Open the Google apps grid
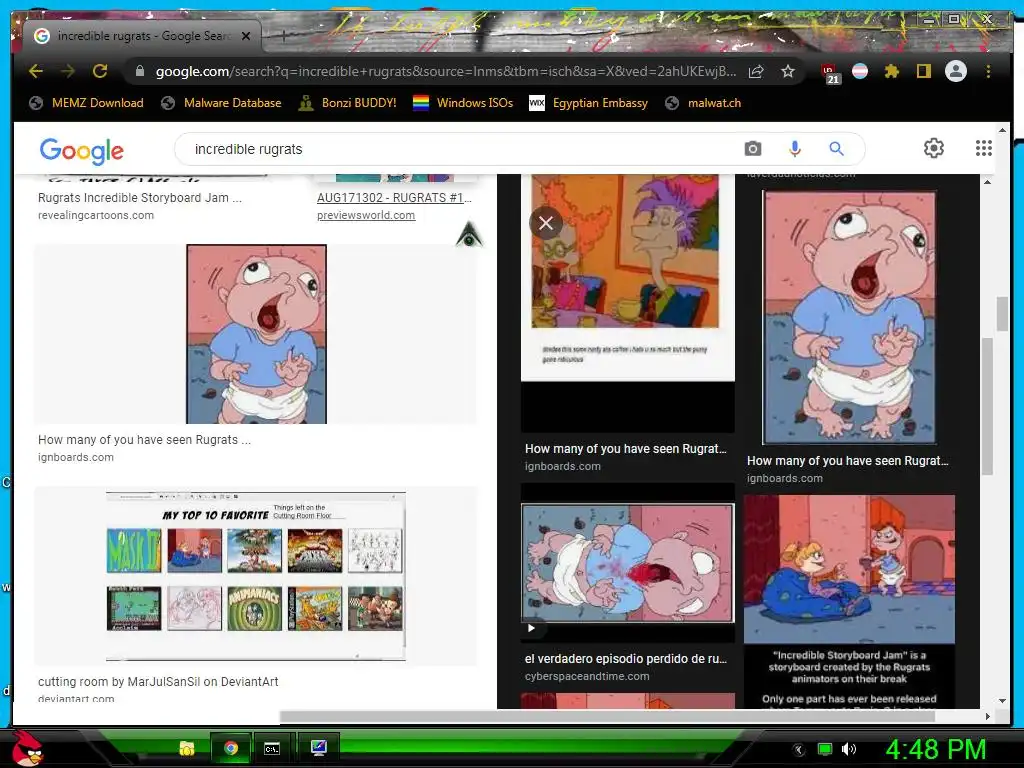 pyautogui.click(x=984, y=148)
